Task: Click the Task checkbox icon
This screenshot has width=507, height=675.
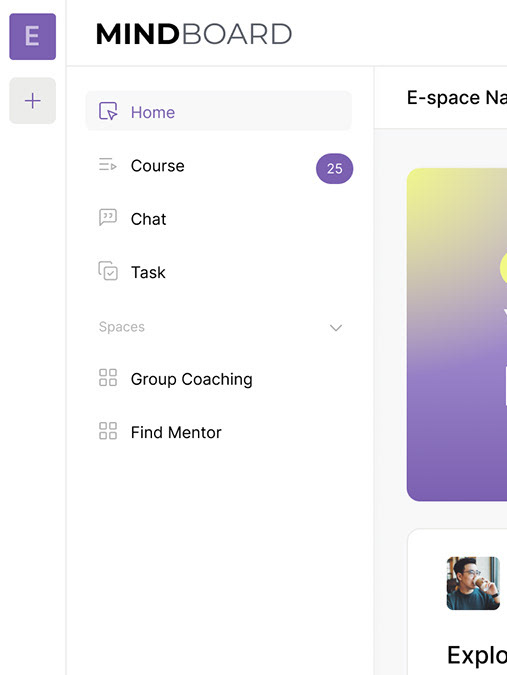Action: (108, 271)
